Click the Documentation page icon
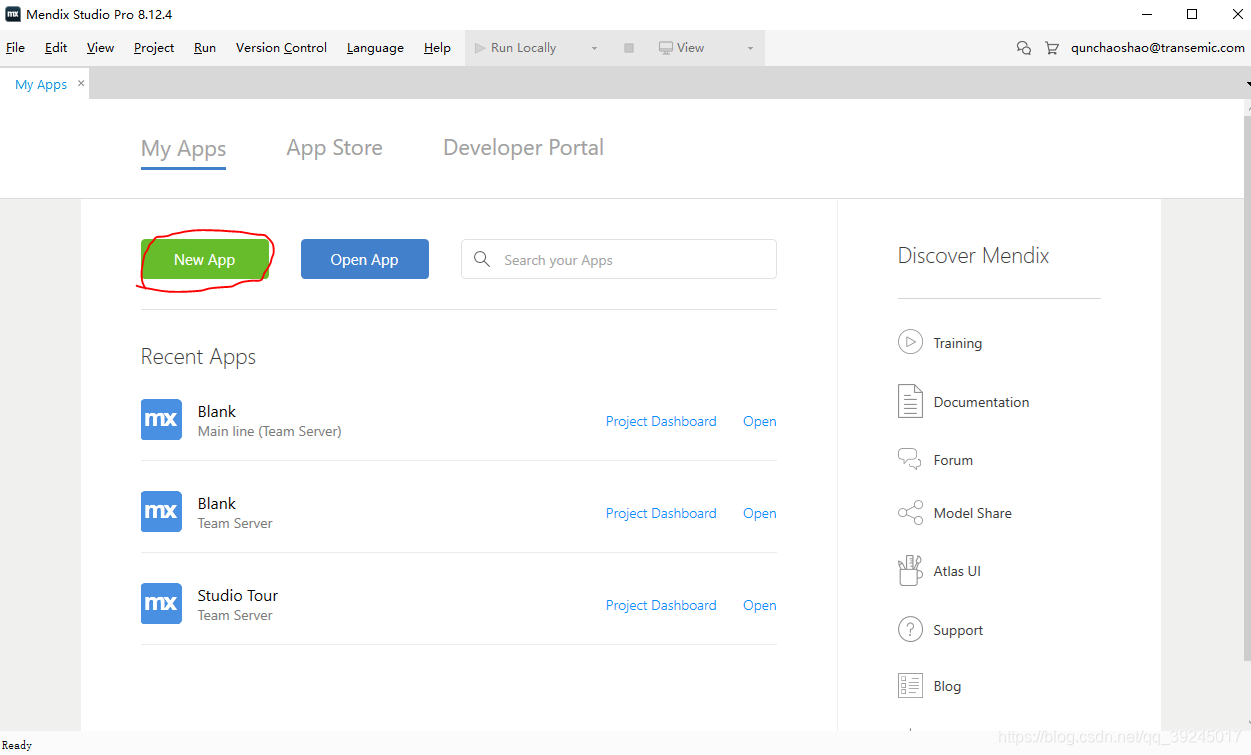Viewport: 1251px width, 755px height. tap(910, 401)
